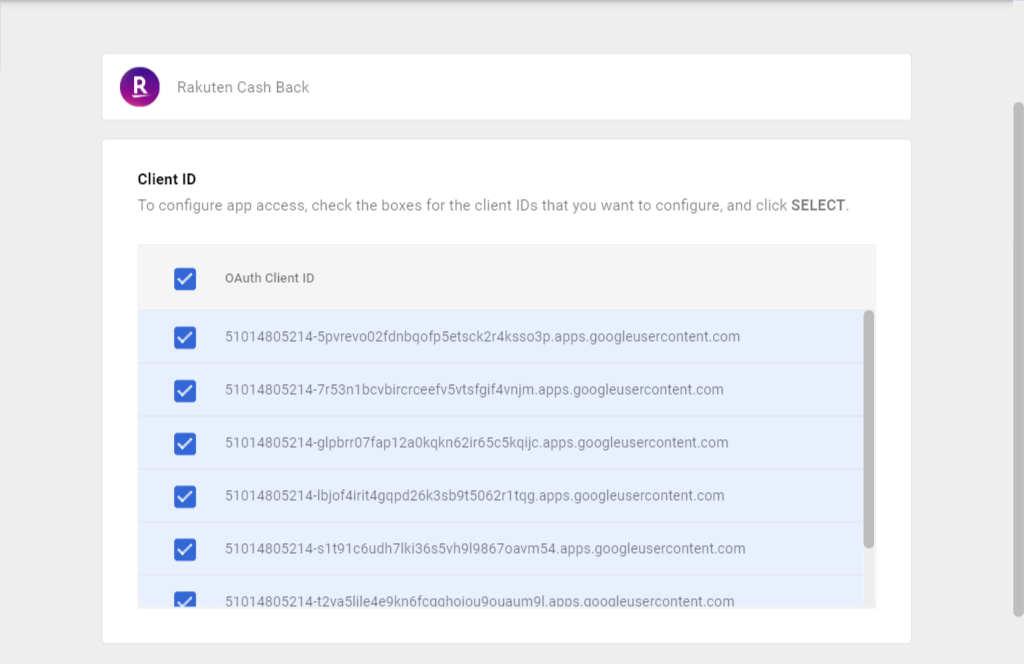Uncheck the client ID starting with 7r53n1bcv
The height and width of the screenshot is (664, 1024).
point(185,390)
